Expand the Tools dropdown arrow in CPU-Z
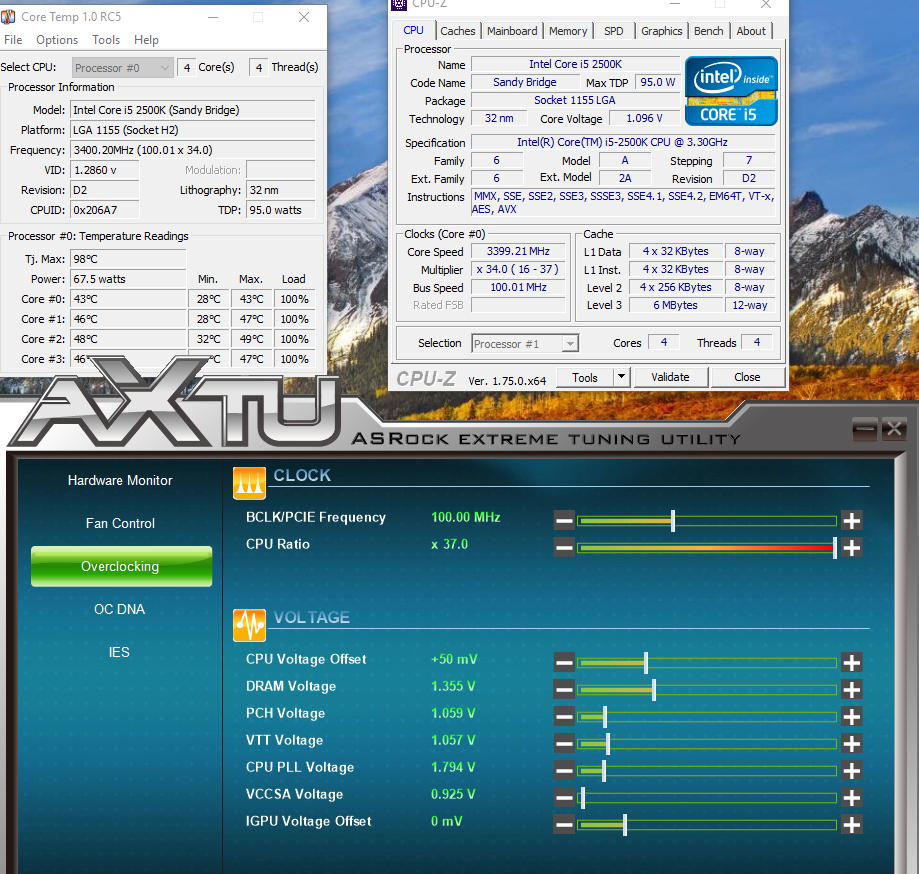 (x=621, y=377)
